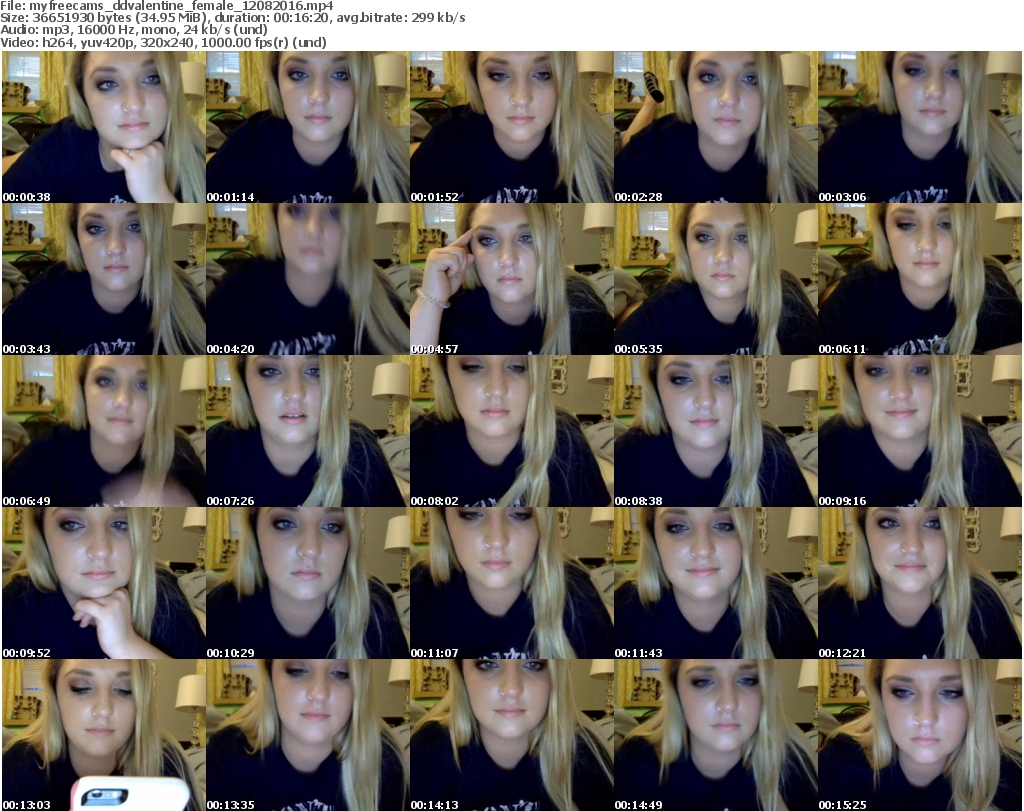The height and width of the screenshot is (811, 1024).
Task: Select the thumbnail timestamped 00:07:26
Action: pyautogui.click(x=308, y=432)
